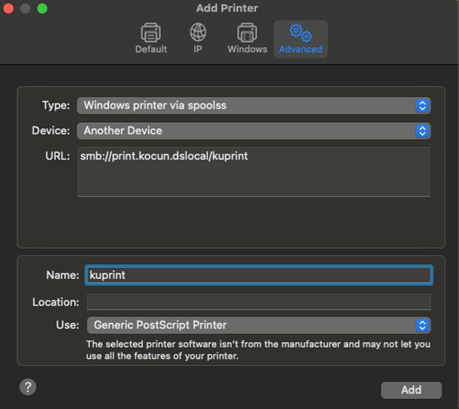The width and height of the screenshot is (459, 409).
Task: Click the "Windows" tab label text
Action: tap(247, 49)
